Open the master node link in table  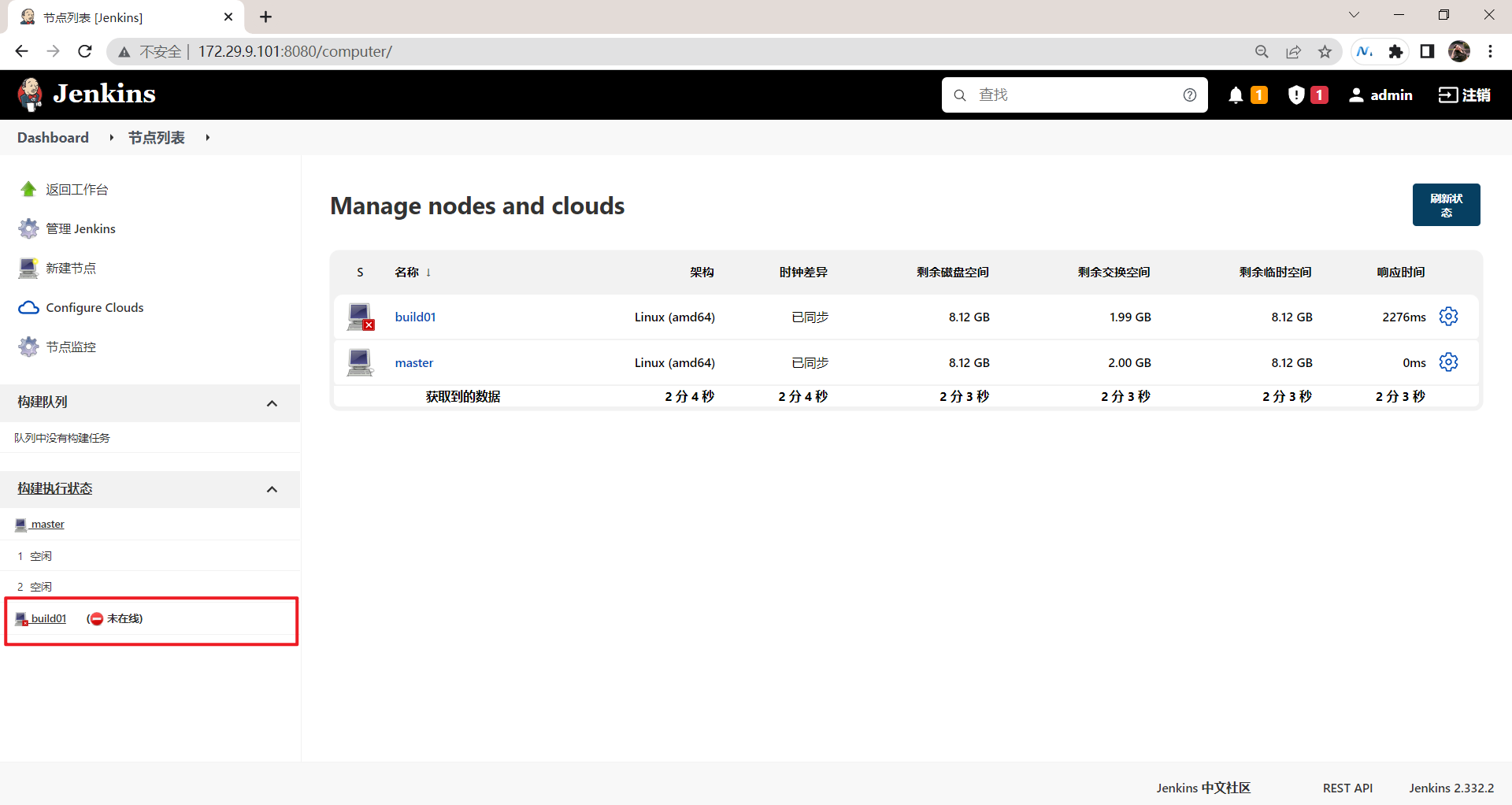pos(414,362)
